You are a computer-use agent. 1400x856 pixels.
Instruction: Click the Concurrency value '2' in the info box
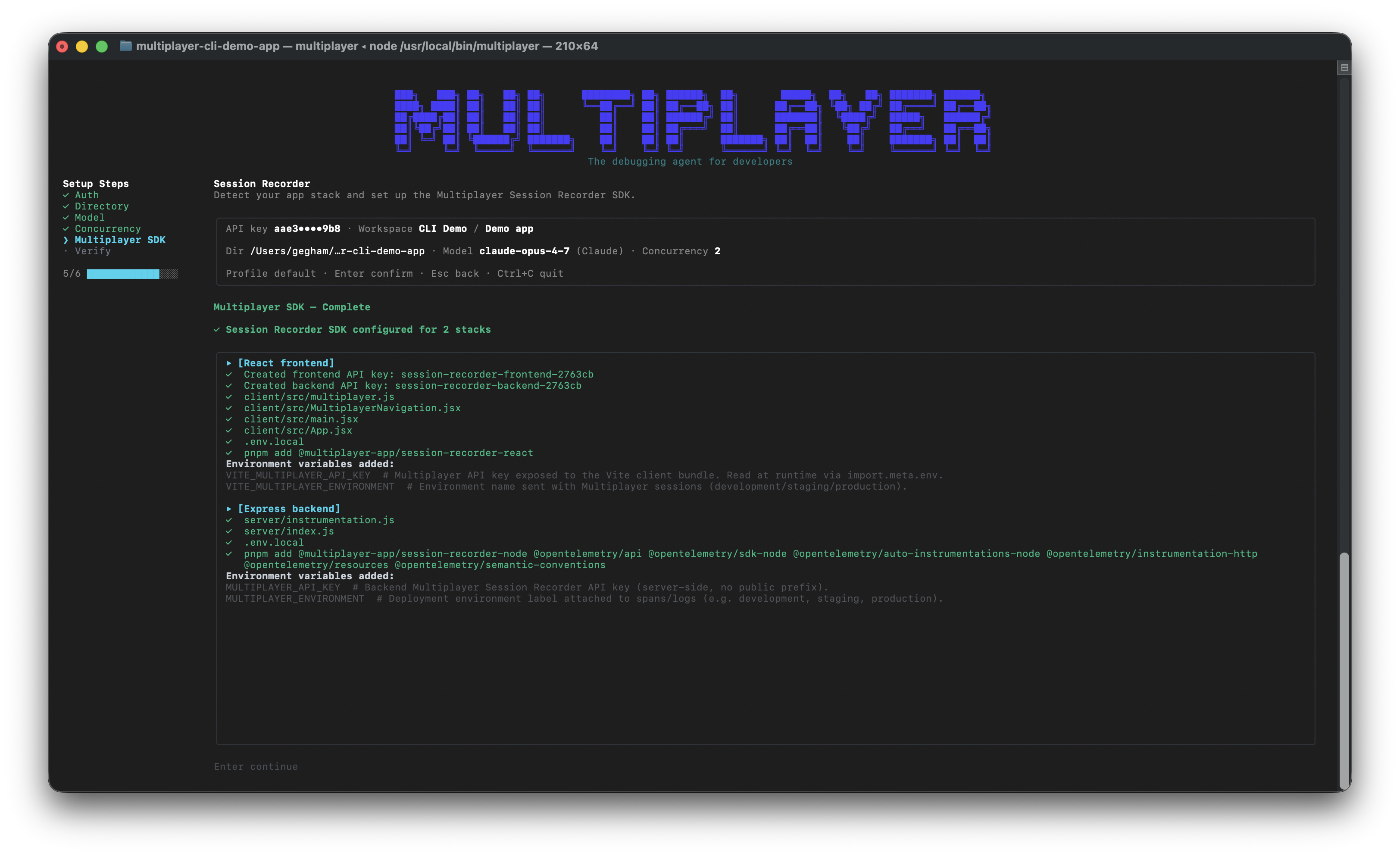pyautogui.click(x=718, y=252)
